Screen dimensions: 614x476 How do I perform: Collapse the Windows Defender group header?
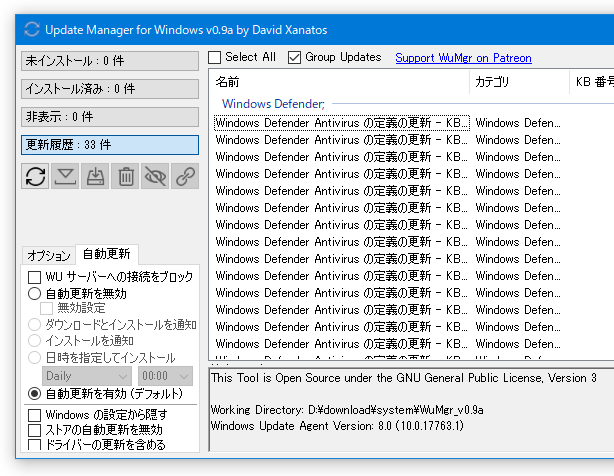point(273,104)
